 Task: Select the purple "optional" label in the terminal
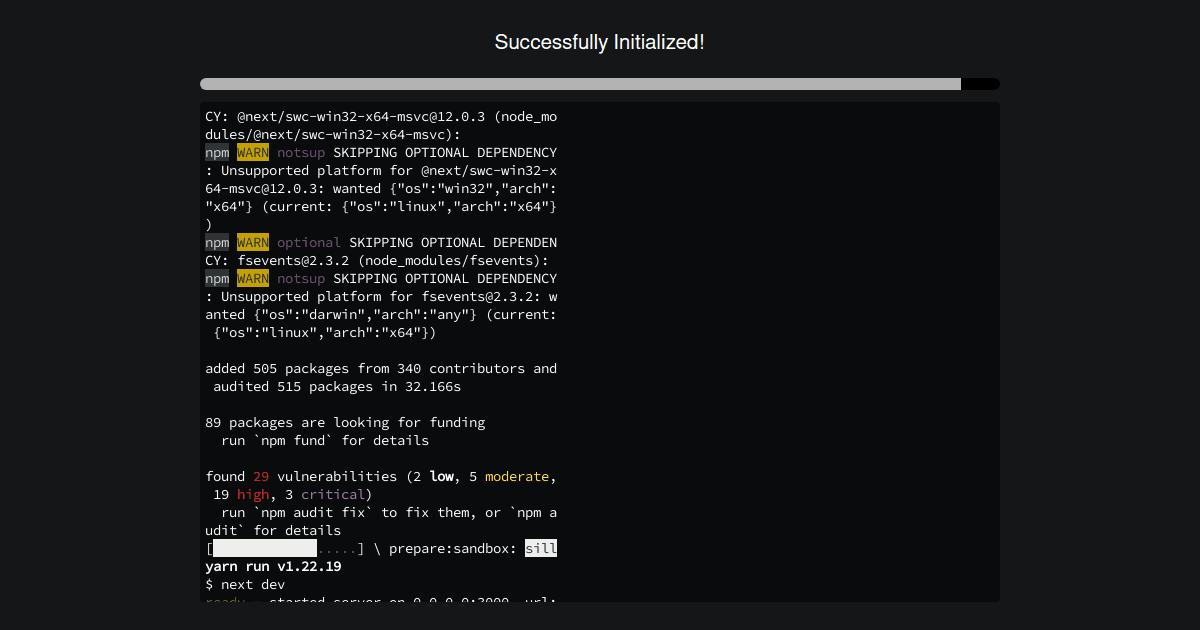[309, 243]
